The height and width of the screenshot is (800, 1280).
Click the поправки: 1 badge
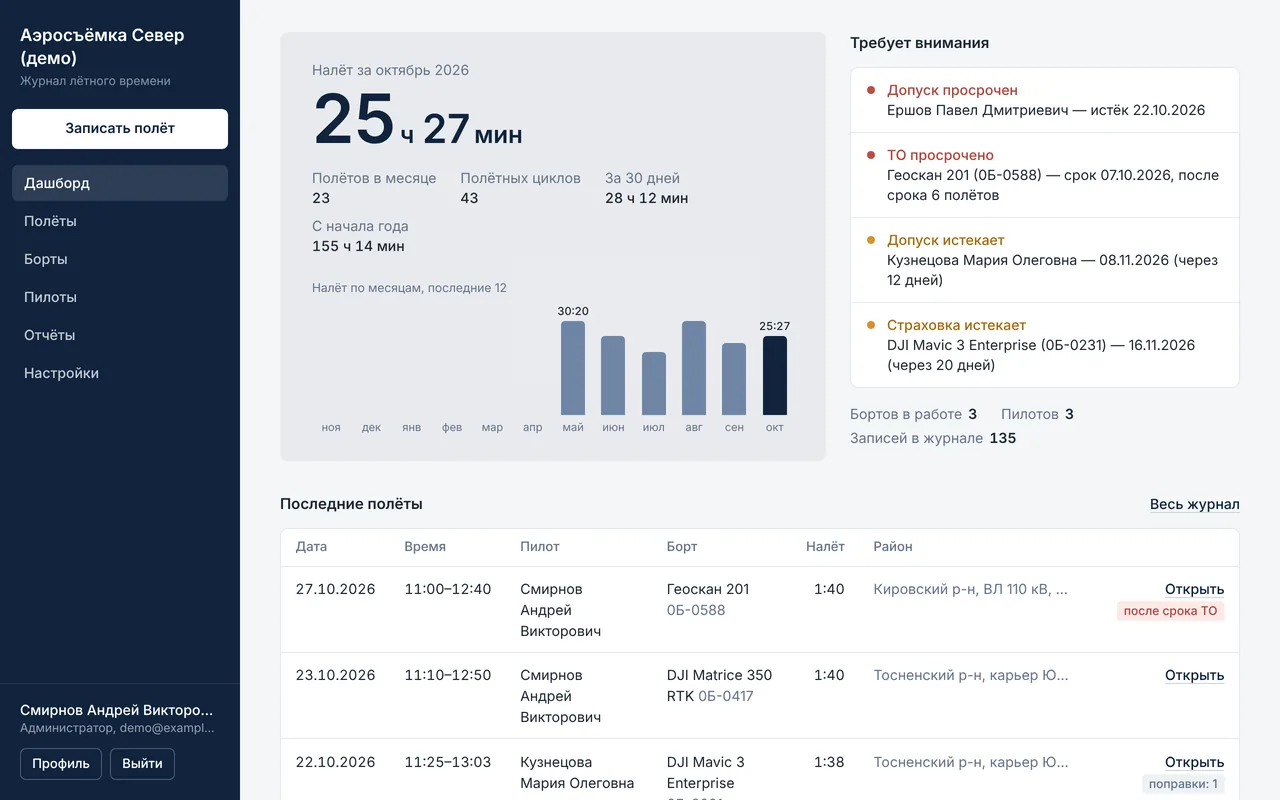(1183, 784)
